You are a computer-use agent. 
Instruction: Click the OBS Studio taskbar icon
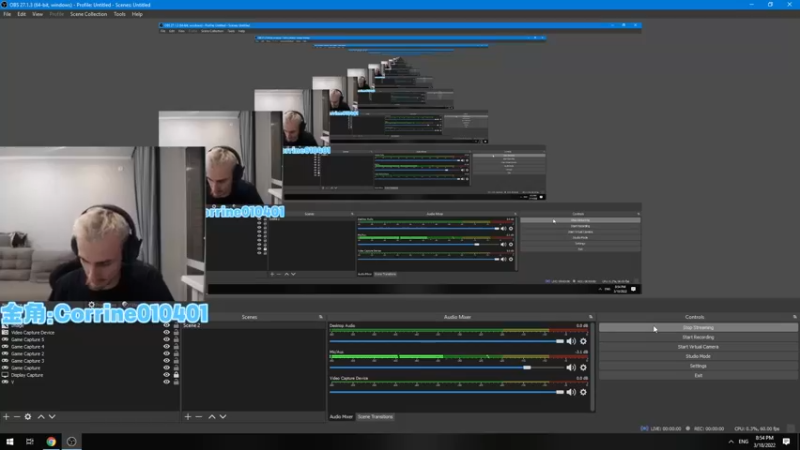point(71,441)
